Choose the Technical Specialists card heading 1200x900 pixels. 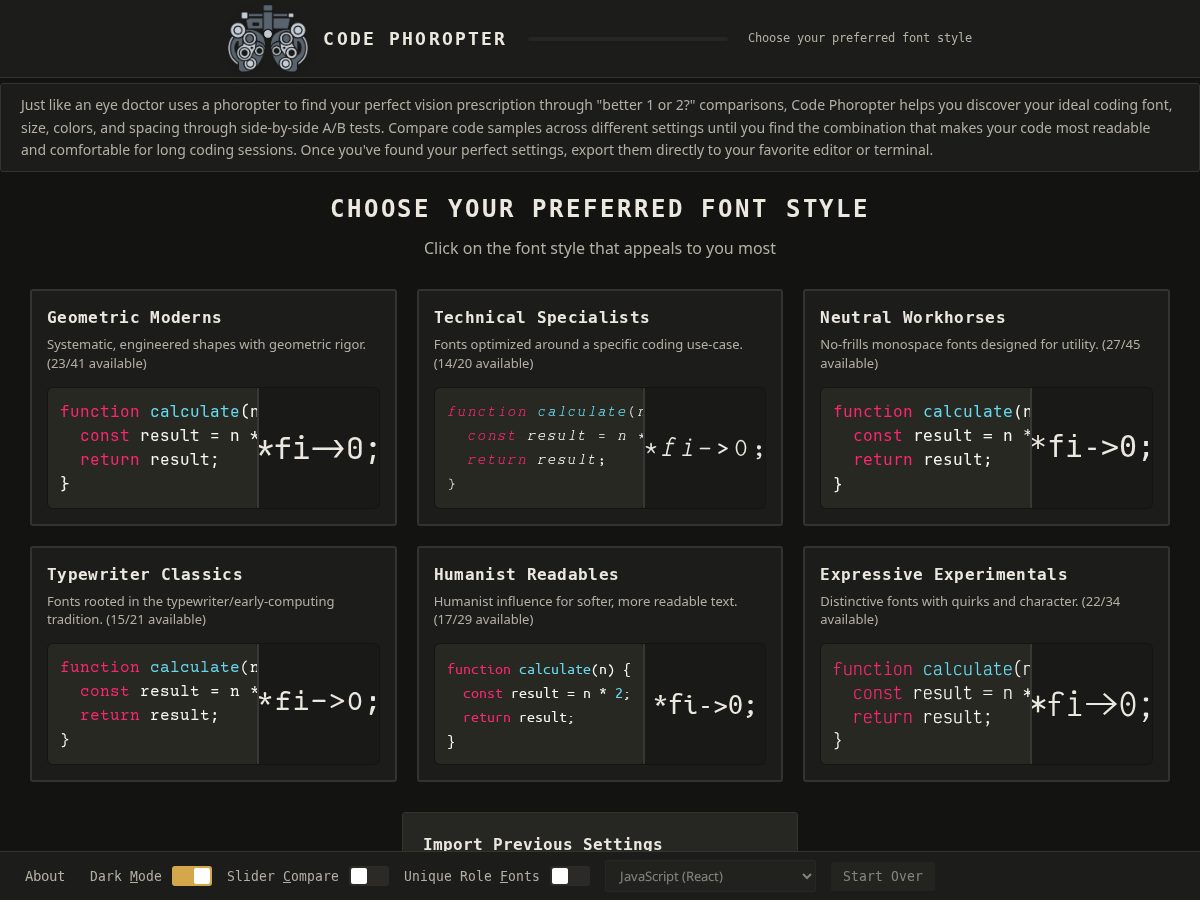[542, 317]
